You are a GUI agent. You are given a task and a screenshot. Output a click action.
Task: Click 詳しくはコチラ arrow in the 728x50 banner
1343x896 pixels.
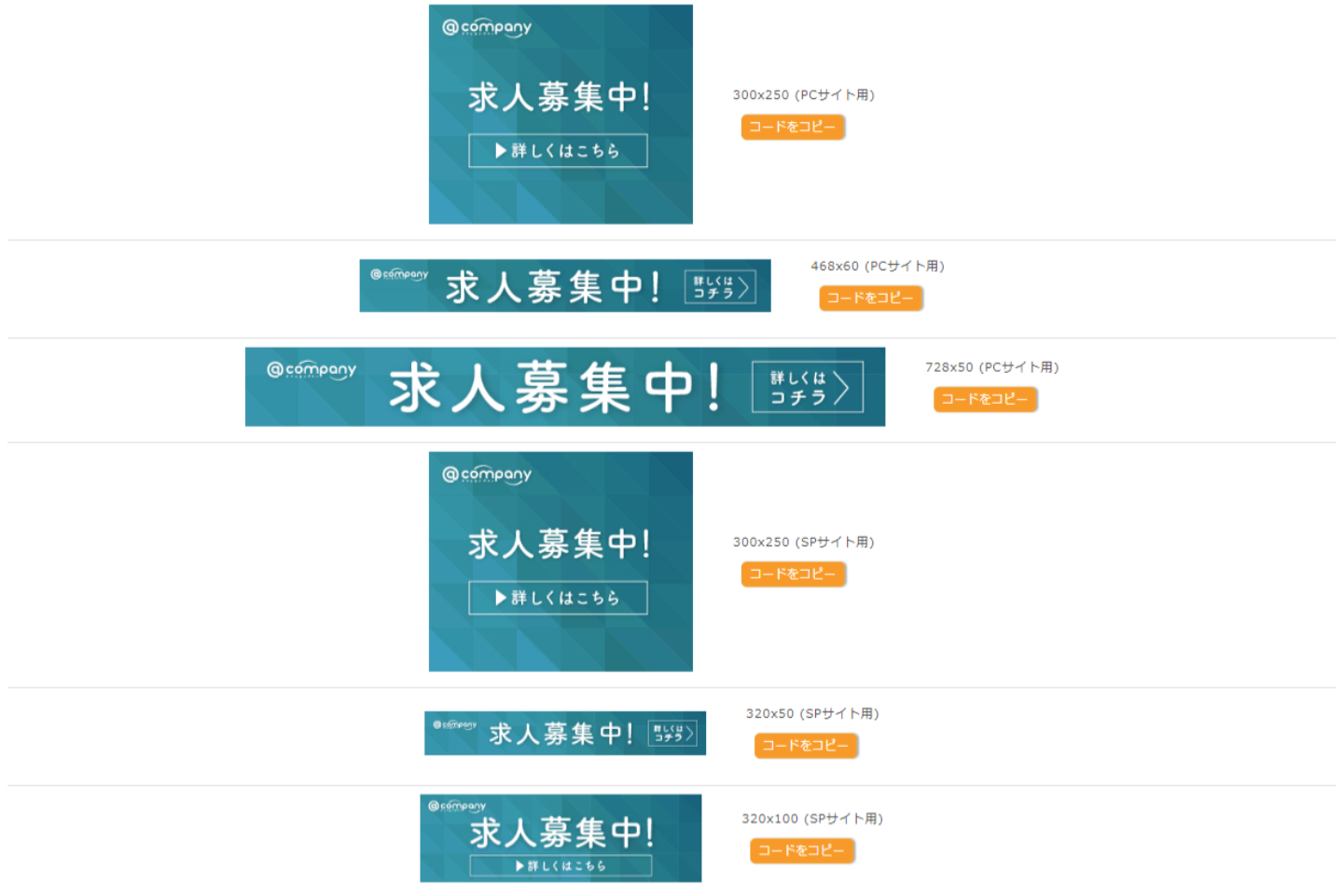coord(808,387)
